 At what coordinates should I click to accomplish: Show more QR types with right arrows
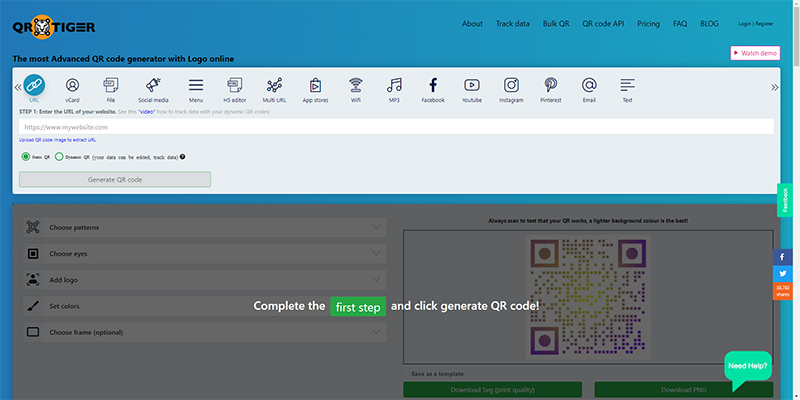pyautogui.click(x=774, y=87)
